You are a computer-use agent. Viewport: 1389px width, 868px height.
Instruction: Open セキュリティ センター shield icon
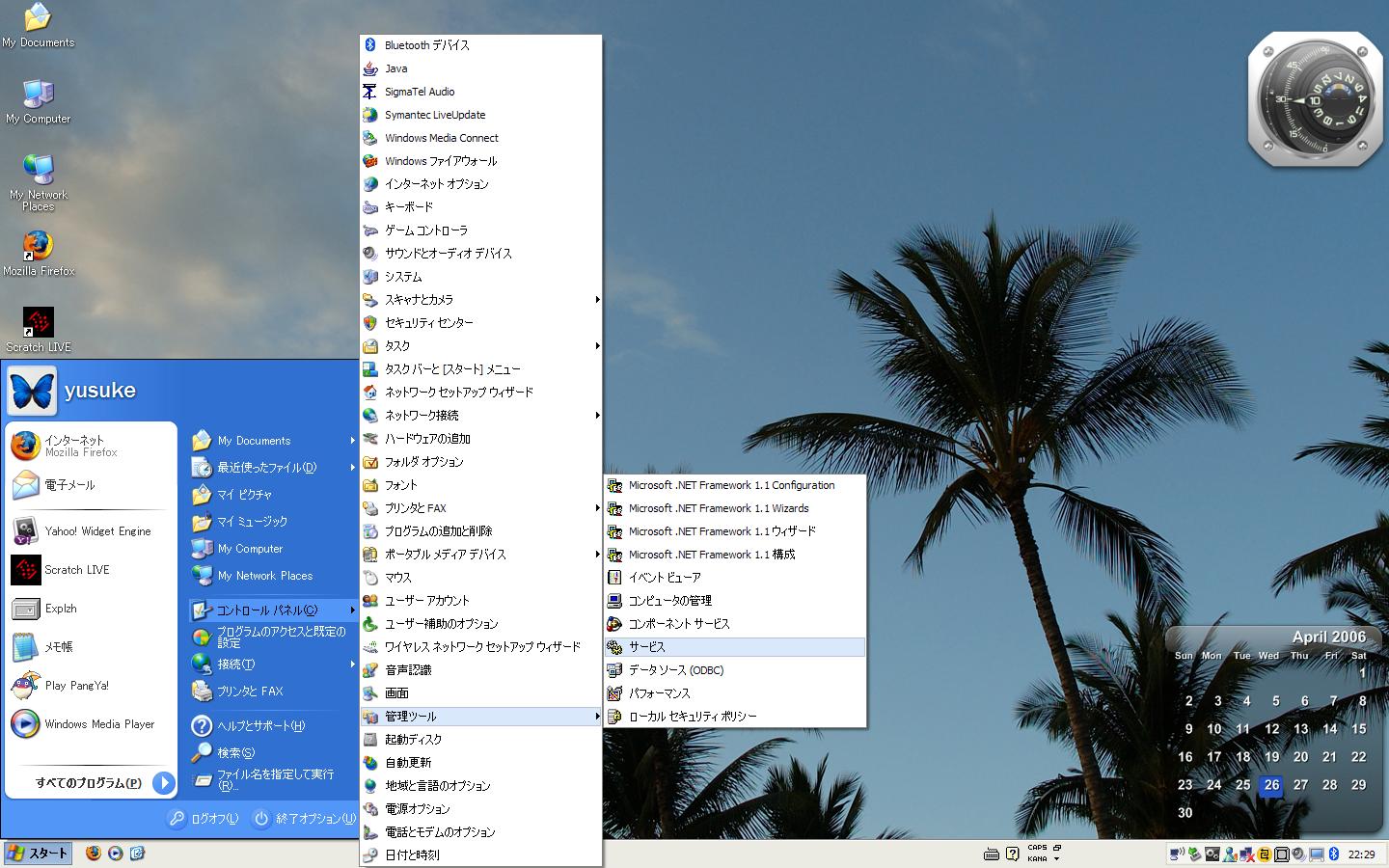(369, 323)
